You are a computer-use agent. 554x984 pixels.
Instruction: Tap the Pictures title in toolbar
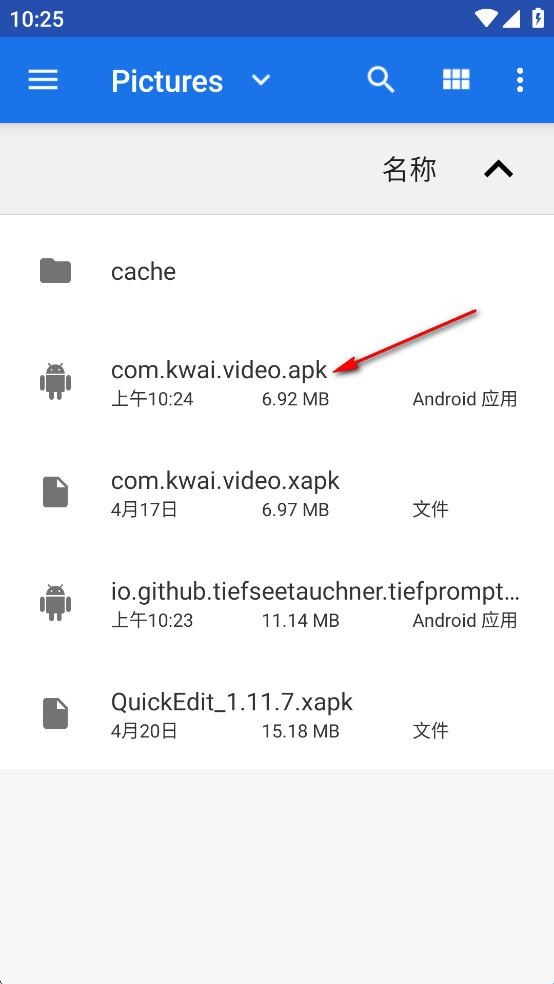pos(167,81)
